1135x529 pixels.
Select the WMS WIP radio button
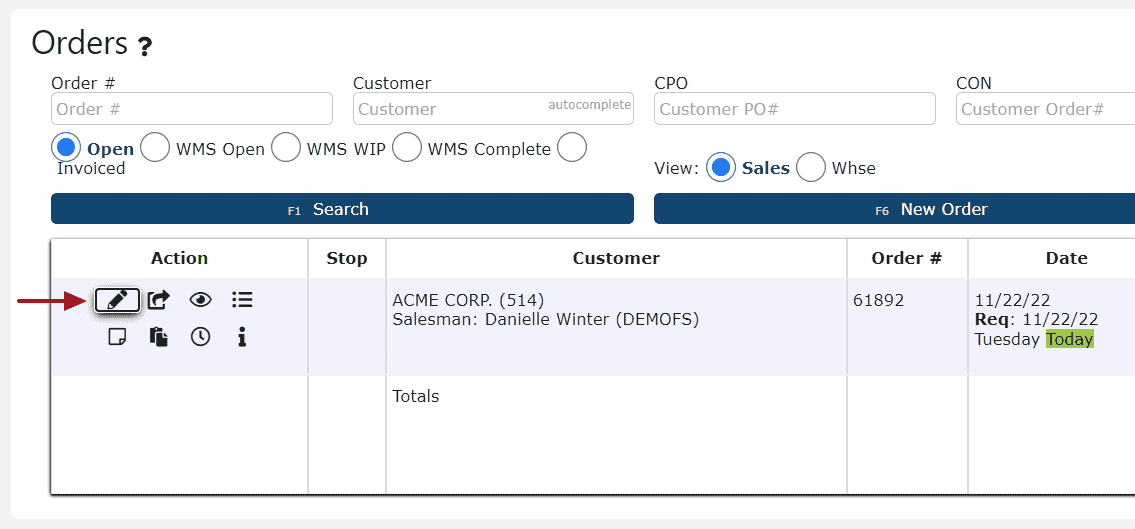tap(285, 148)
